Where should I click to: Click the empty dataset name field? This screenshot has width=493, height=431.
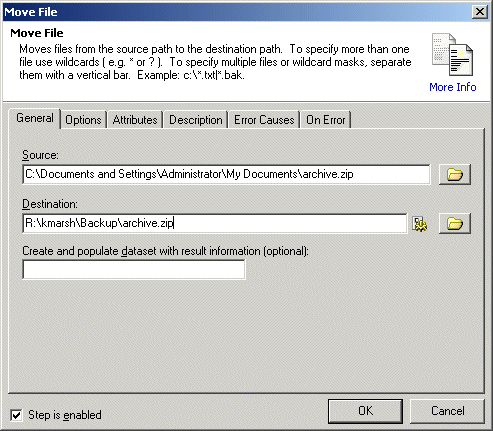pyautogui.click(x=134, y=269)
